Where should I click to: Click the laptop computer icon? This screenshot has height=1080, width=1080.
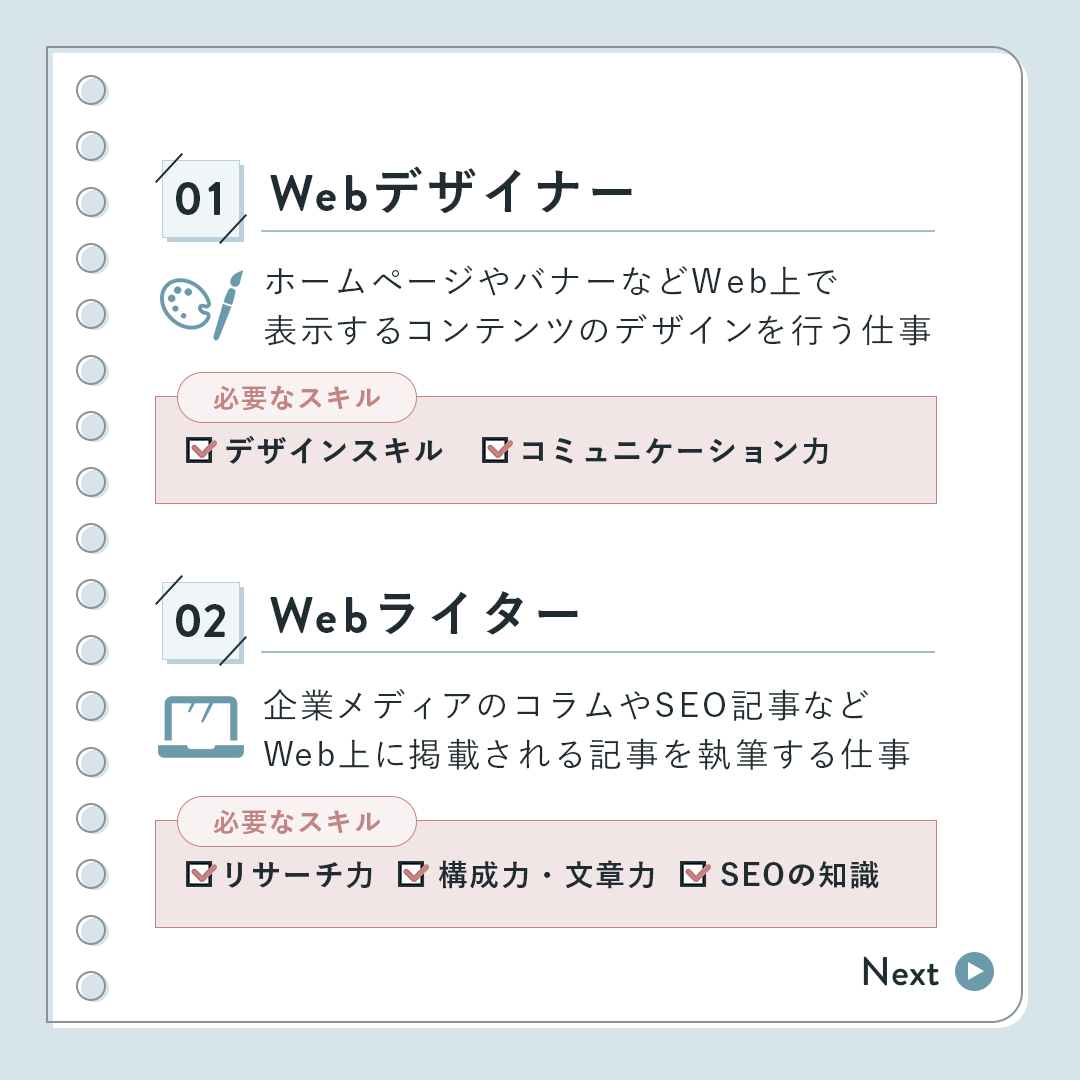[x=201, y=727]
